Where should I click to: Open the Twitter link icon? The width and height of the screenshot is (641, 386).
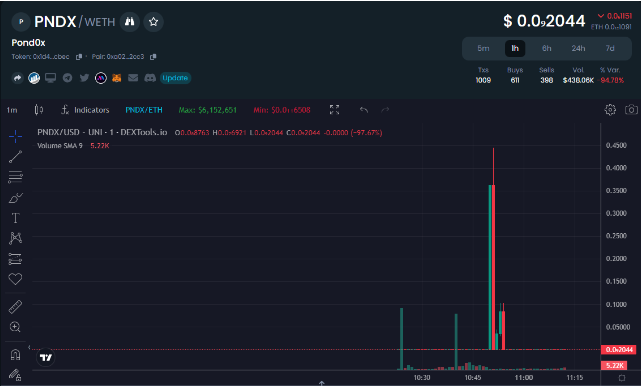click(x=84, y=78)
